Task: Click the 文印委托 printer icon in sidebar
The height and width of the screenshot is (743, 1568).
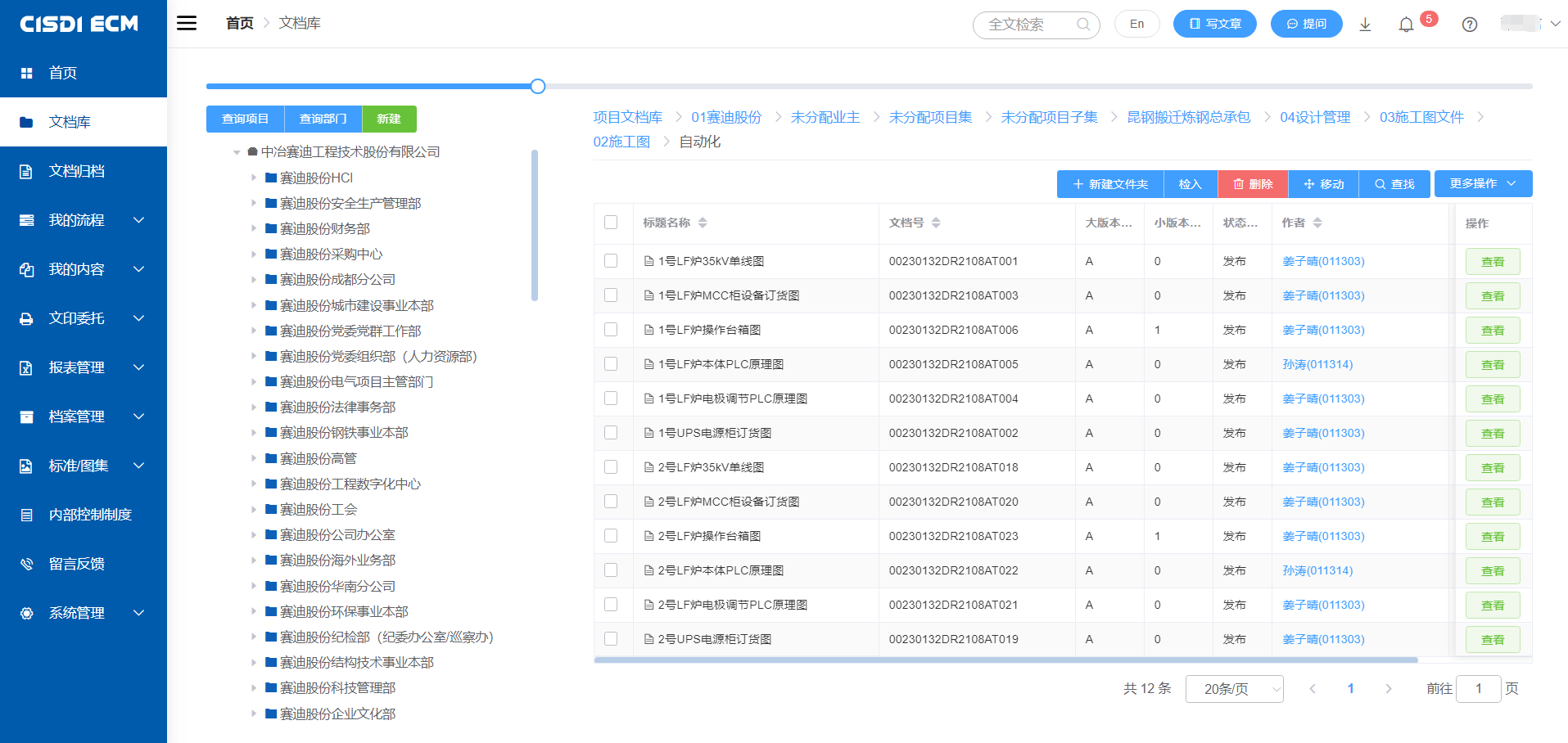Action: [x=26, y=318]
